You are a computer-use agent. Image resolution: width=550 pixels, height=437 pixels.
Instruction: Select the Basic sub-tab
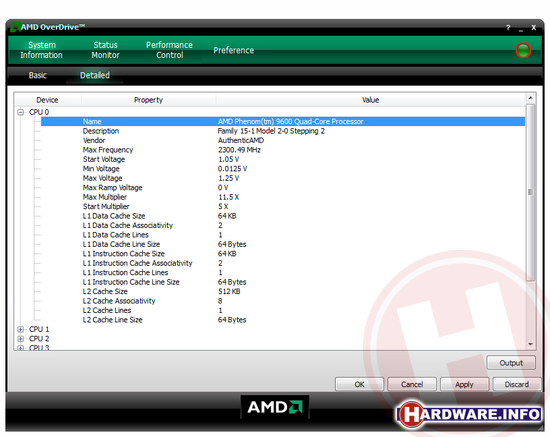[x=38, y=75]
